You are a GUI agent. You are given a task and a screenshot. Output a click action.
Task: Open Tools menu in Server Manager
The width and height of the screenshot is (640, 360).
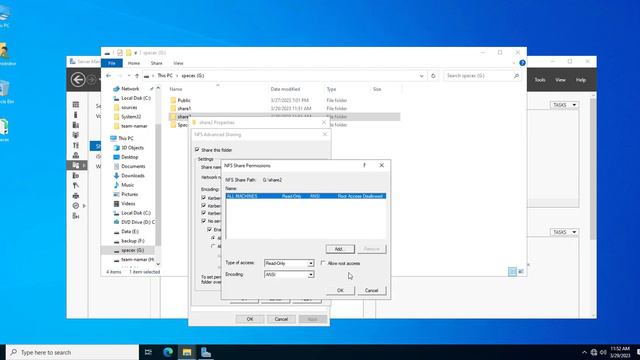(x=540, y=80)
